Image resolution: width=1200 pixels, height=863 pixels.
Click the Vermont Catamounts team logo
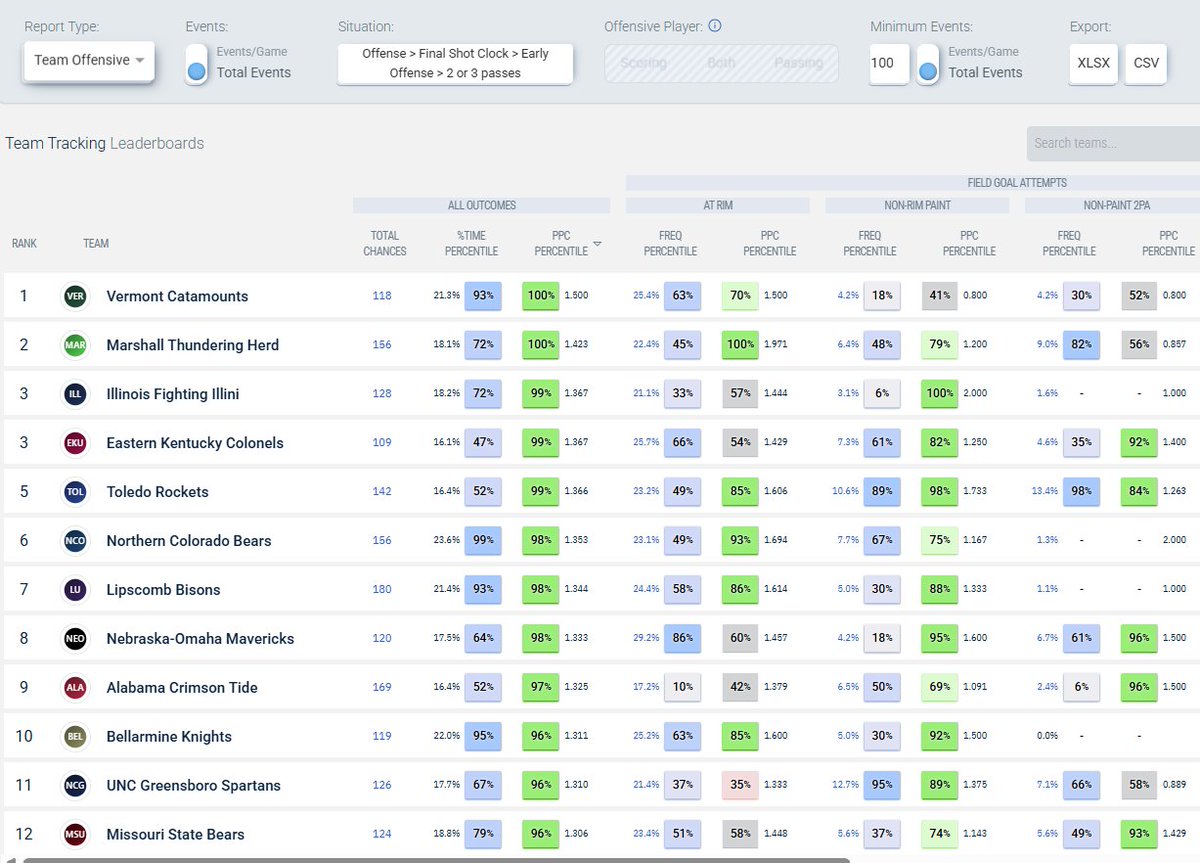75,296
